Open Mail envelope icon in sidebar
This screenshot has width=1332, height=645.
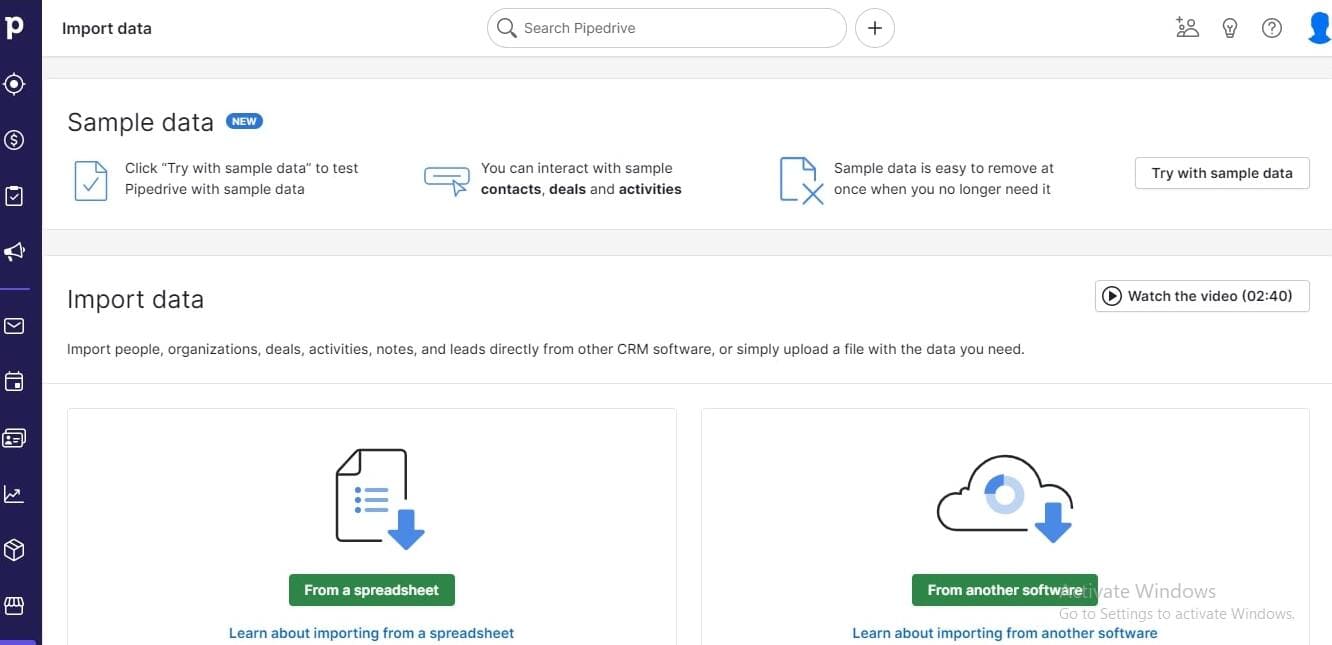(14, 326)
